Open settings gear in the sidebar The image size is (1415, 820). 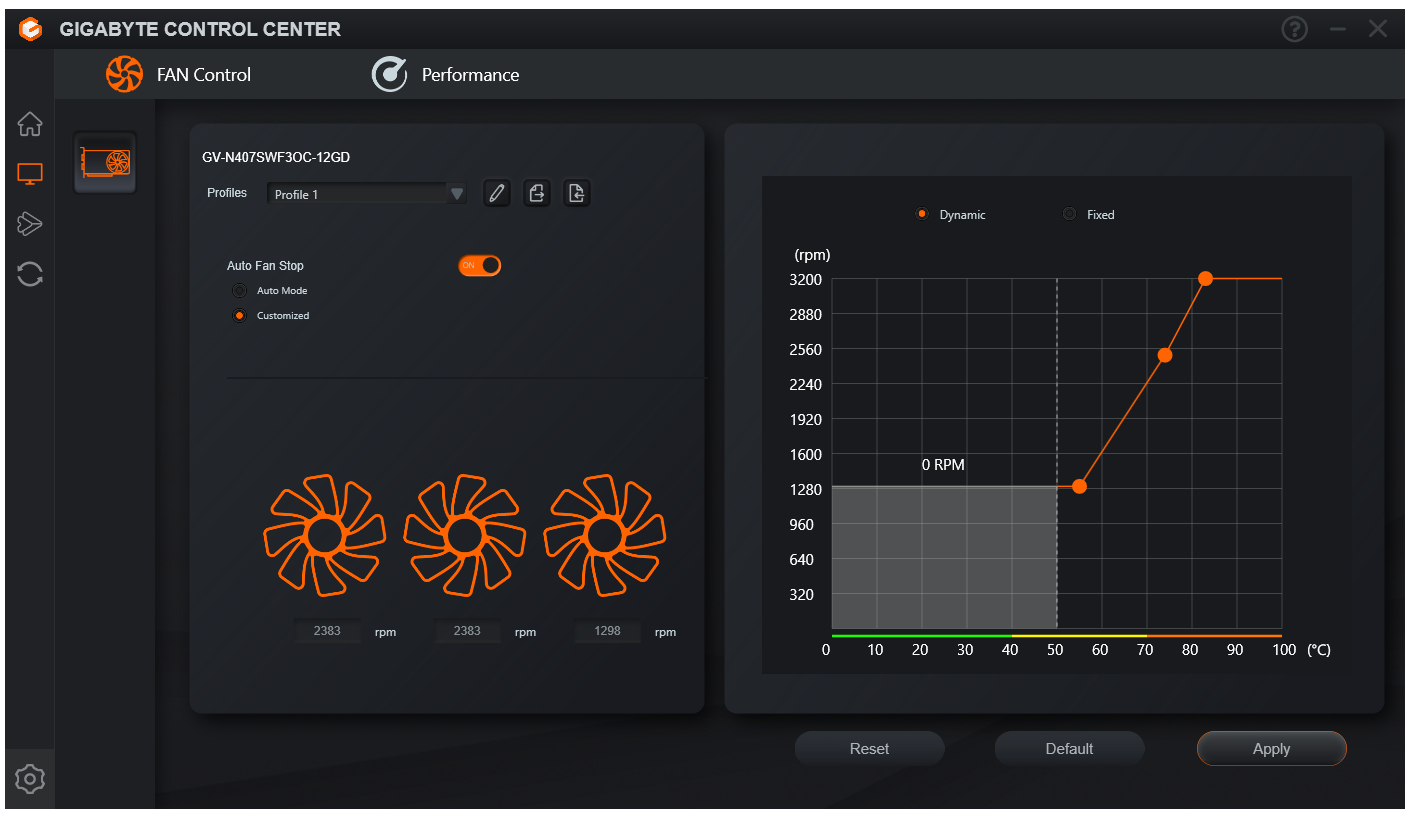[30, 777]
